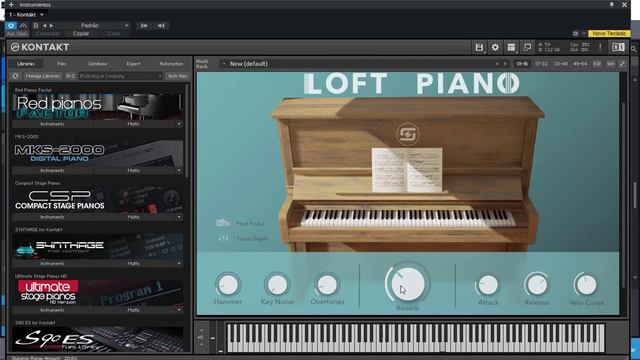Open Multis of MKS-2000 library

[133, 170]
